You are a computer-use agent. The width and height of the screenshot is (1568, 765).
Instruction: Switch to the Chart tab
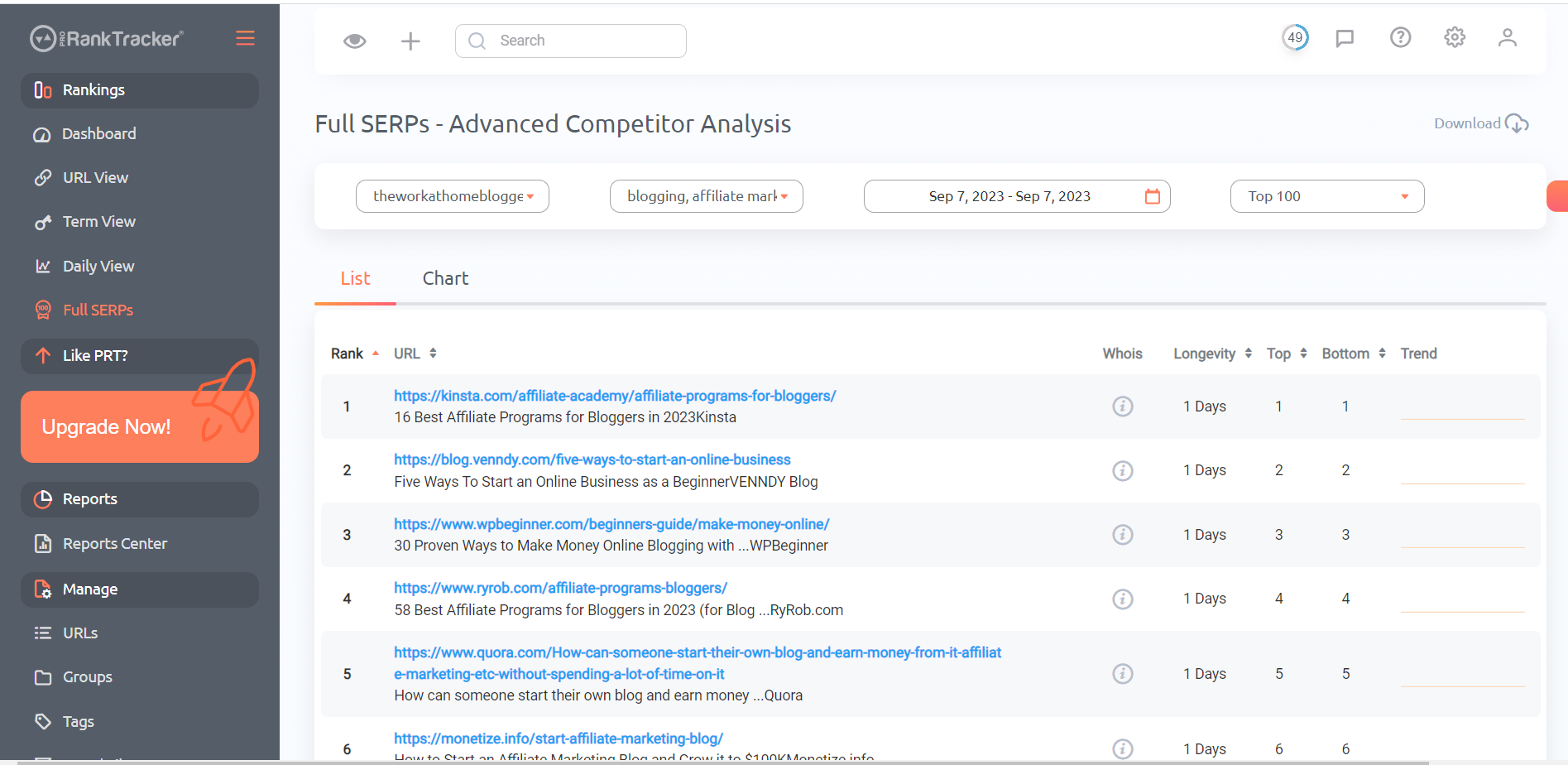[x=445, y=278]
